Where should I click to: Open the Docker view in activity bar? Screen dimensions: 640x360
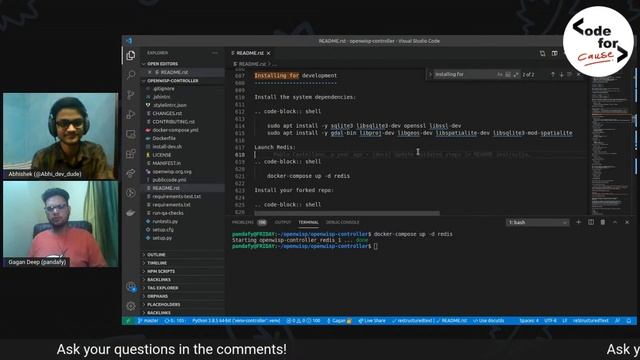pyautogui.click(x=131, y=213)
